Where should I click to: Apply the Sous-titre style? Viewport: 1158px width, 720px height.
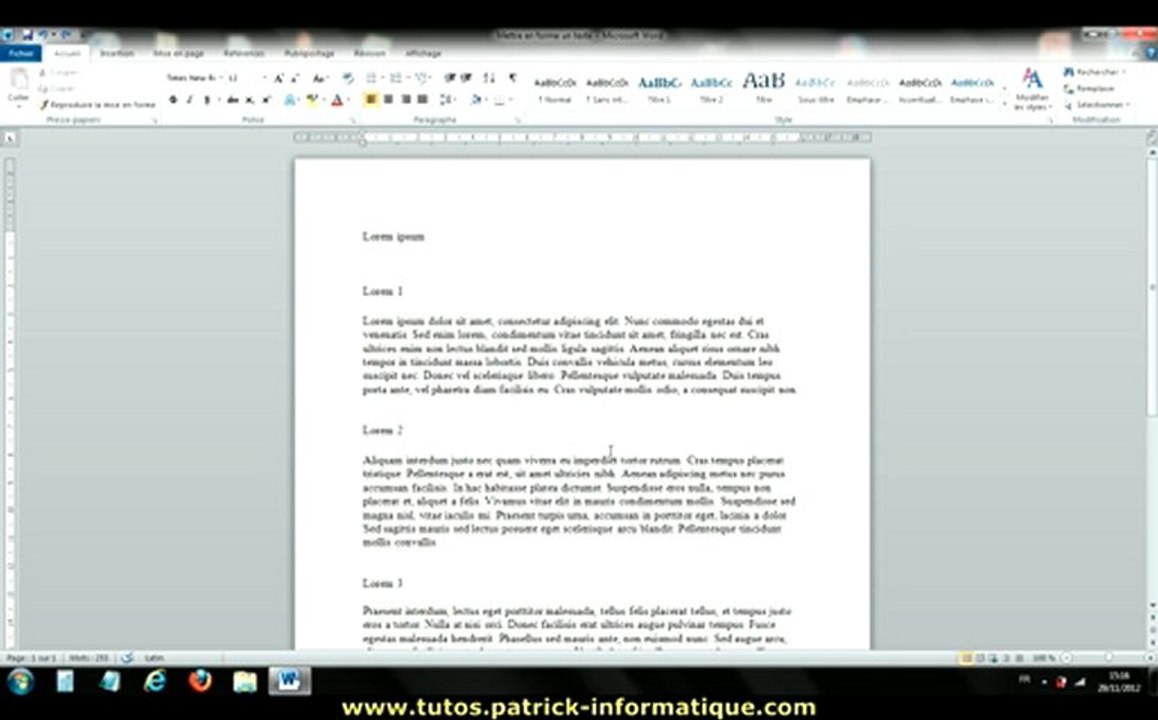816,89
